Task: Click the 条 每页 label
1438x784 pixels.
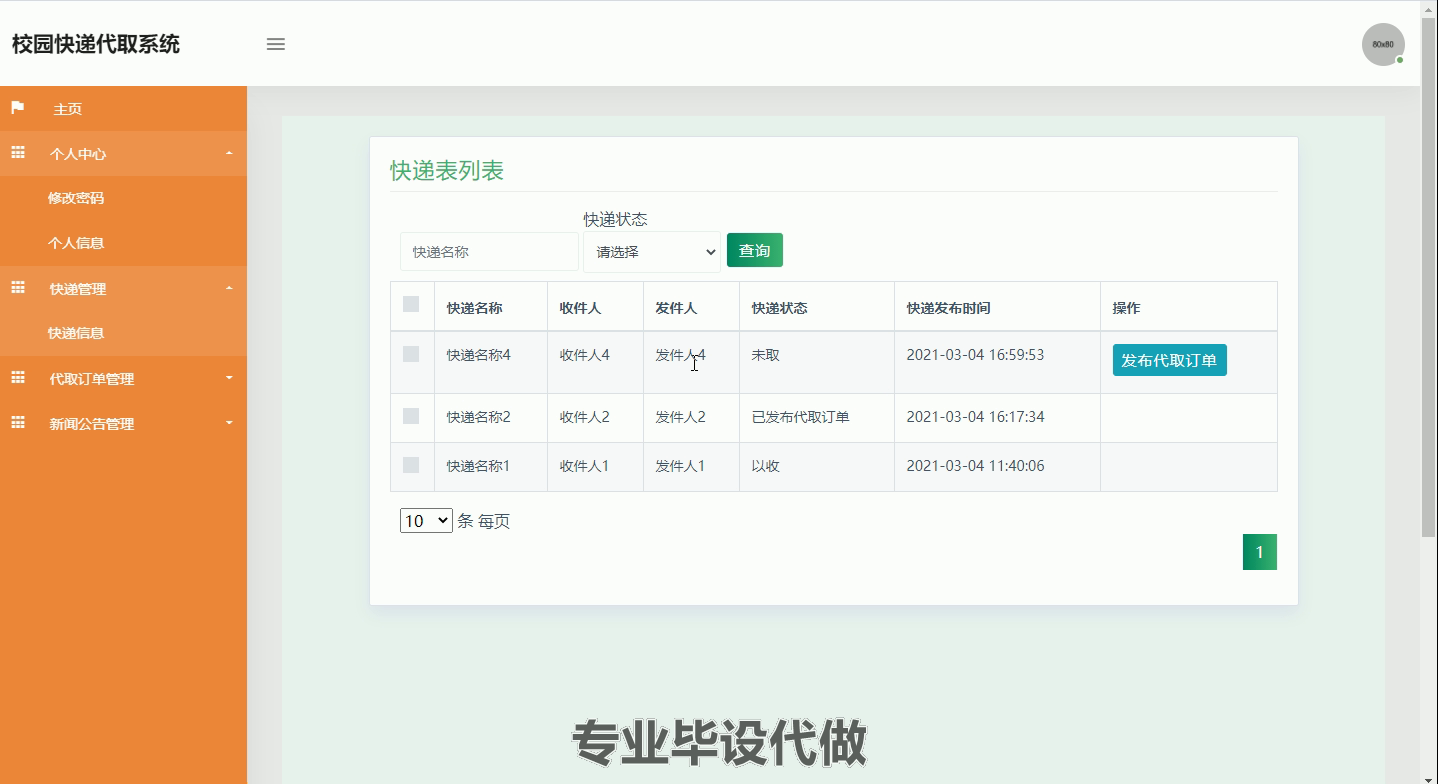Action: [484, 521]
